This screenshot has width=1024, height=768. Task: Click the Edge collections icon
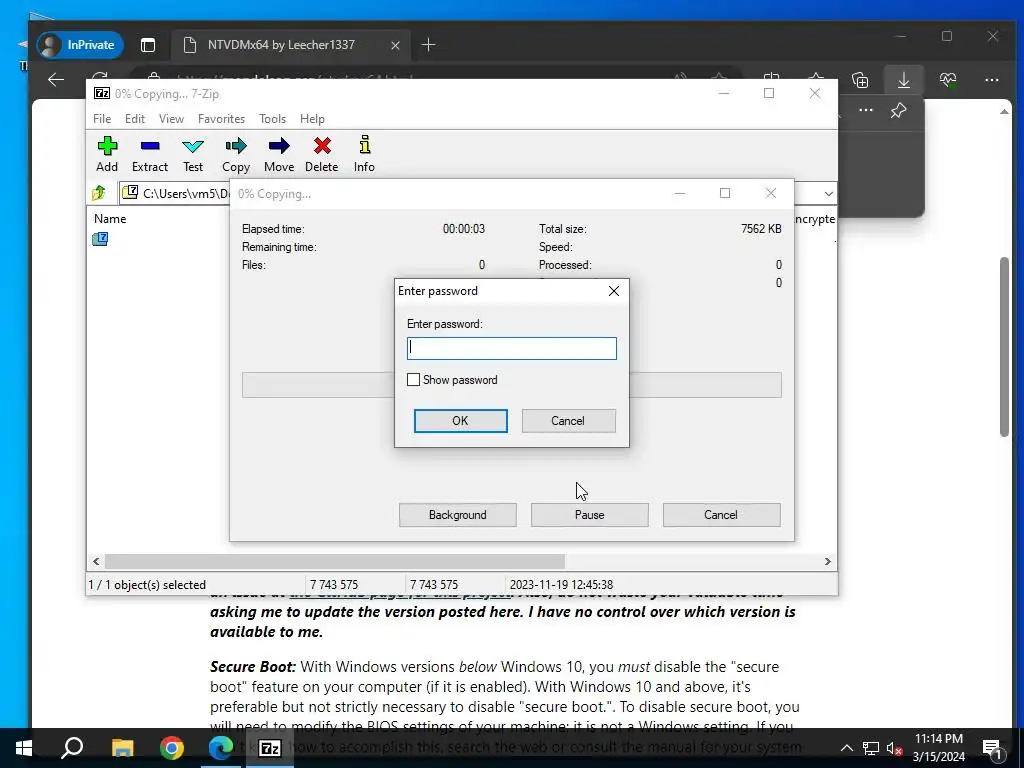tap(860, 80)
